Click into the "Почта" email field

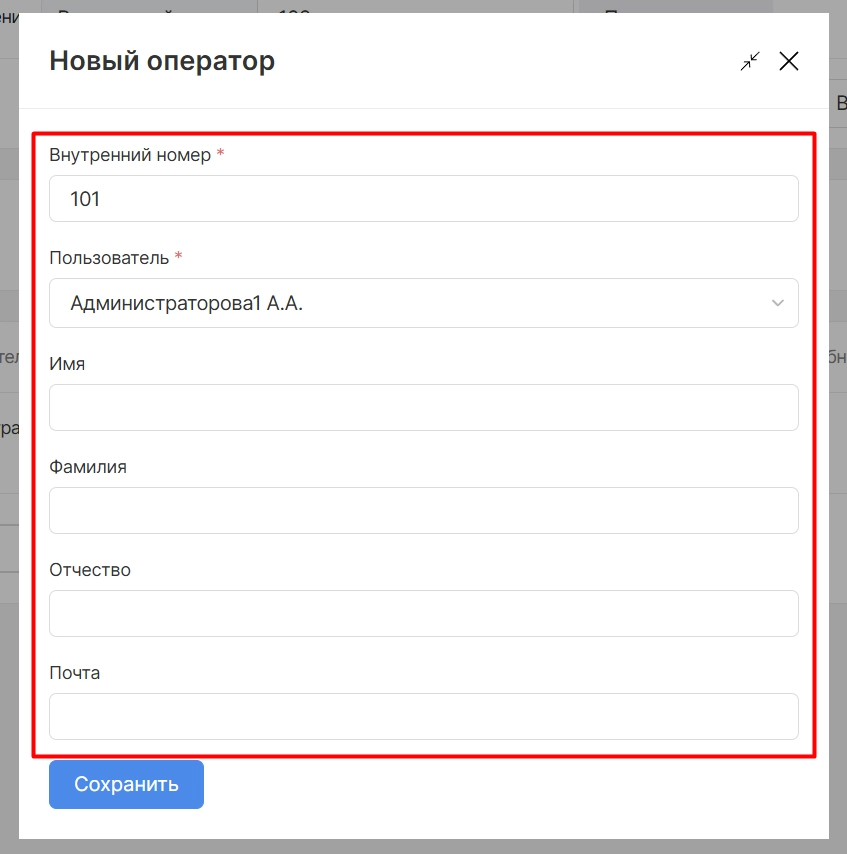click(423, 716)
